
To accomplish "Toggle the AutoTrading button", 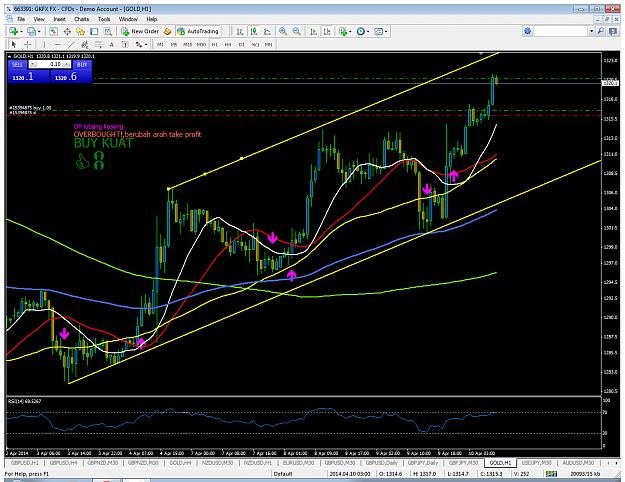I will pyautogui.click(x=198, y=31).
